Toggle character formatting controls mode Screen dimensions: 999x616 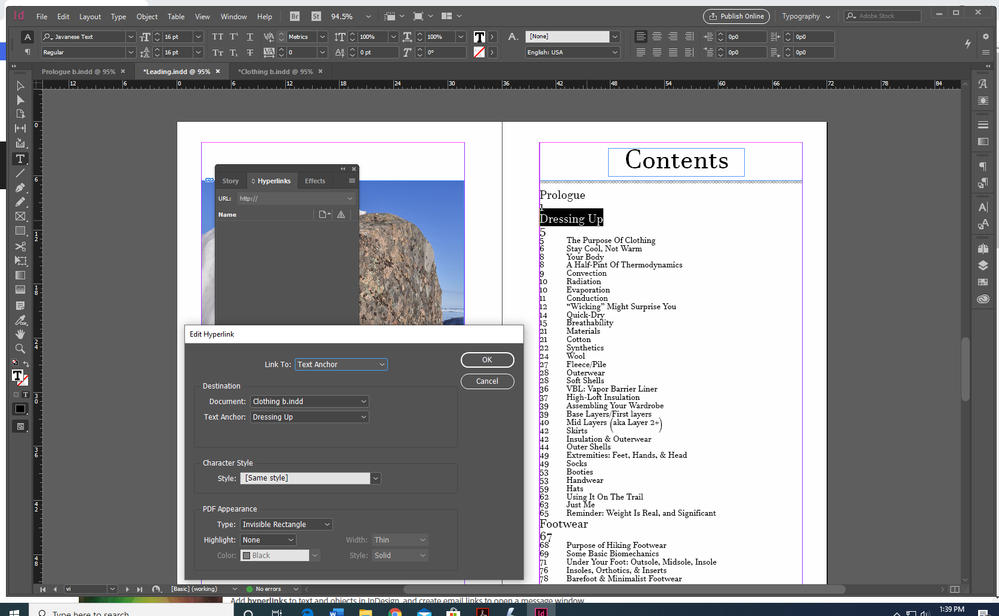pyautogui.click(x=27, y=37)
